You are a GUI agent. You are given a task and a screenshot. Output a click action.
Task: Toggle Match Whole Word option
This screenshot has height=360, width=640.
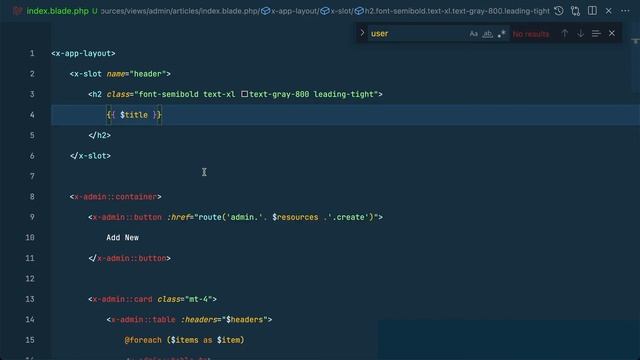(487, 34)
